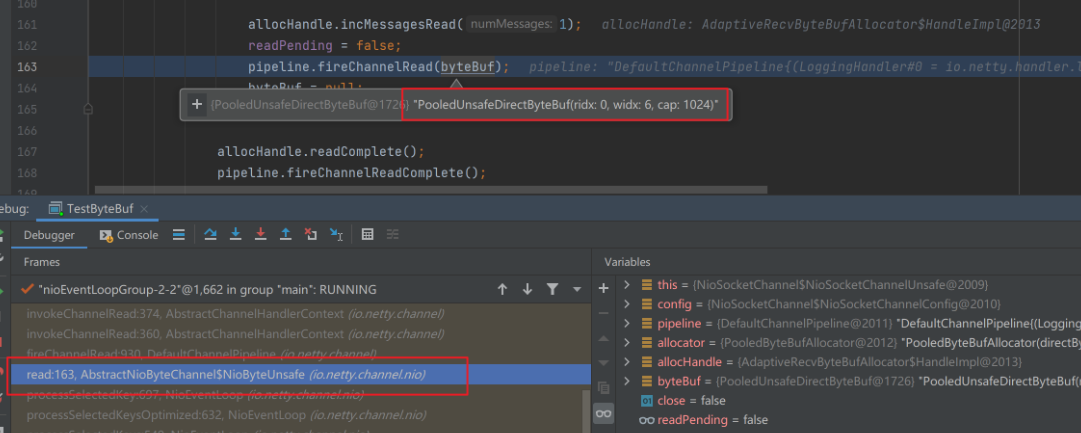This screenshot has height=433, width=1081.
Task: Open the thread selector dropdown arrow
Action: [577, 289]
